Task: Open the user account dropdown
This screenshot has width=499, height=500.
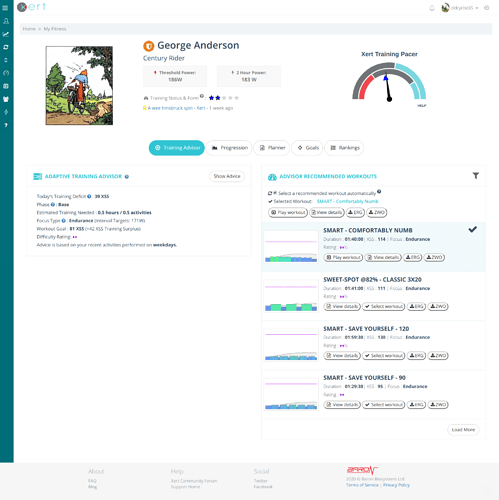Action: pyautogui.click(x=460, y=8)
